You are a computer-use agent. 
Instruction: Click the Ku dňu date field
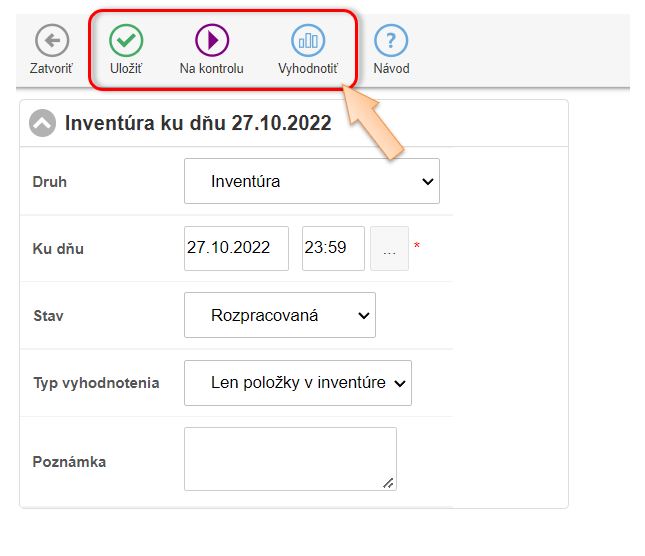click(x=236, y=248)
